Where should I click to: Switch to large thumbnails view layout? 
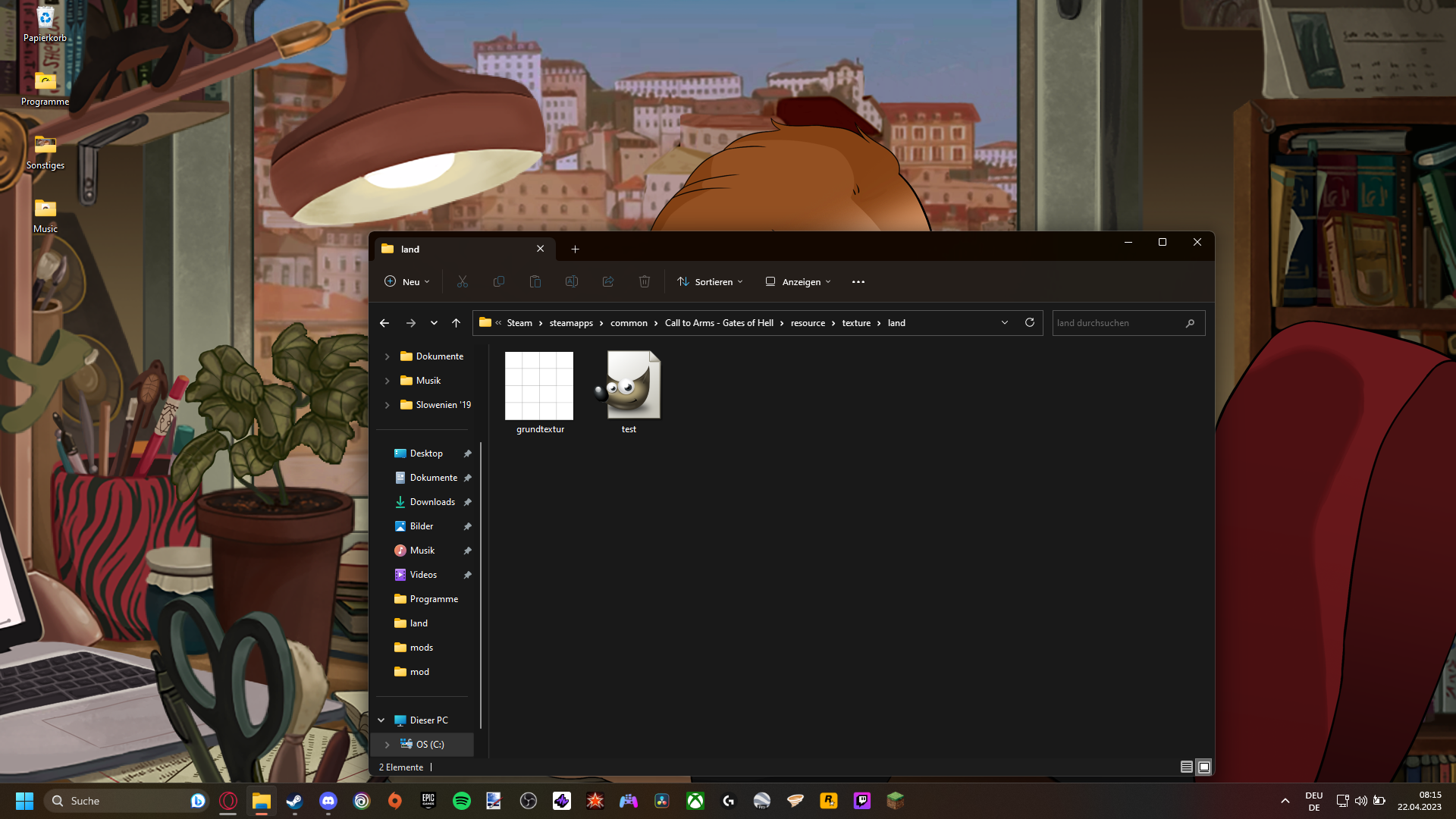pos(1203,767)
